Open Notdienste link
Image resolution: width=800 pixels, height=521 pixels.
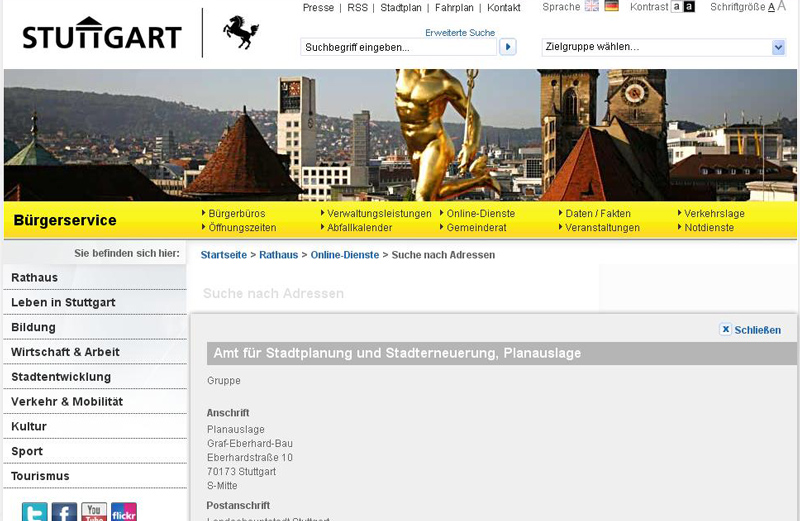[709, 228]
